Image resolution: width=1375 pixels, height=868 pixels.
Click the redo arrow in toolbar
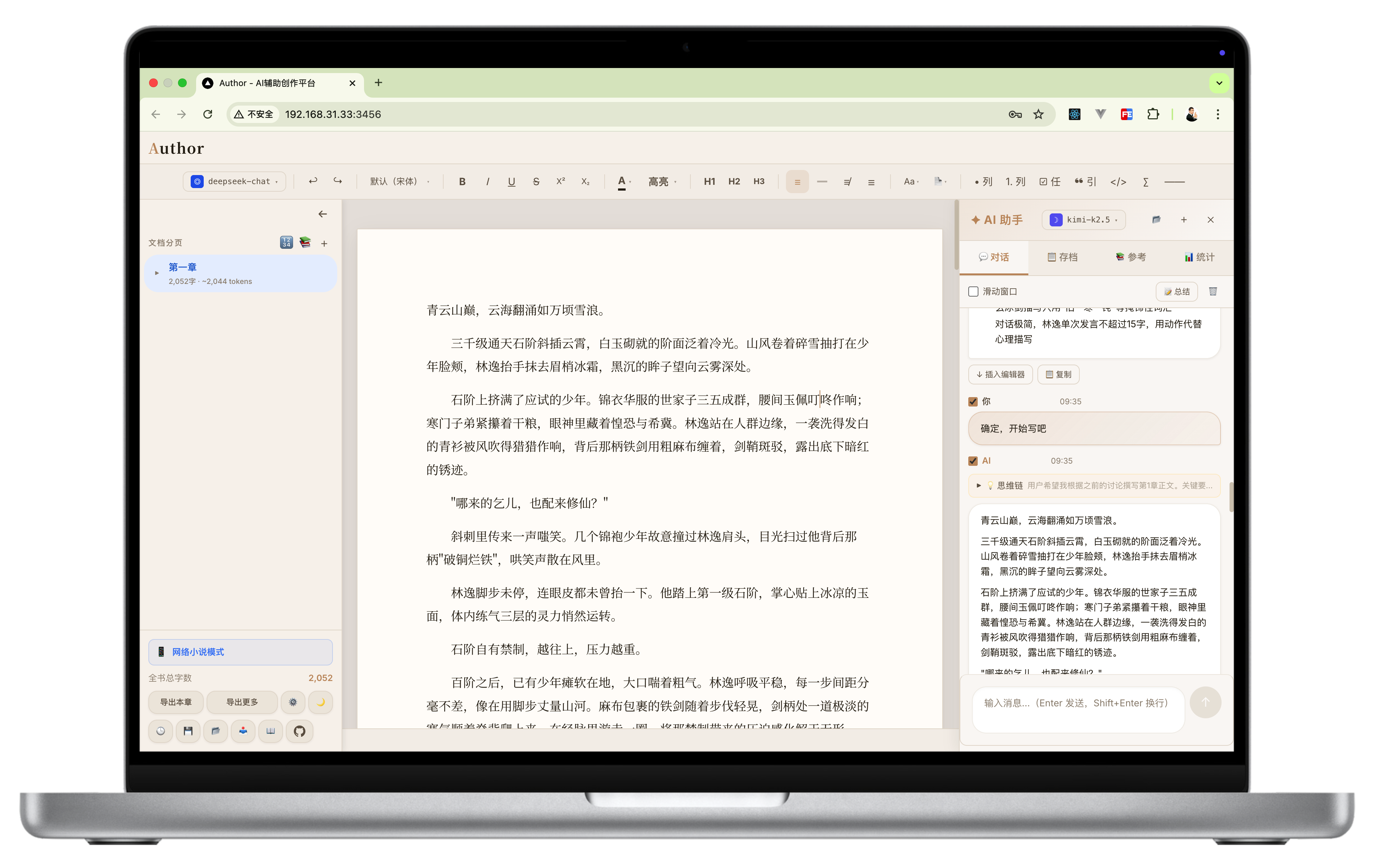tap(338, 182)
